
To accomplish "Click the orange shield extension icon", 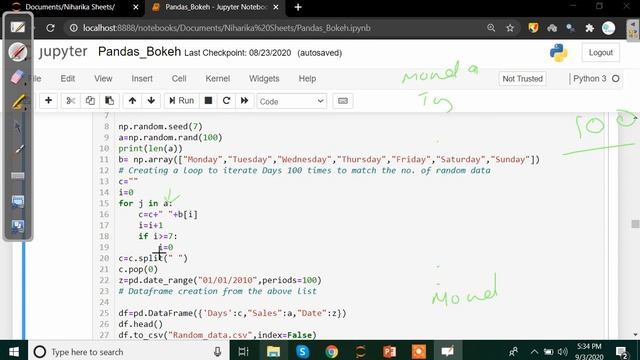I will tap(533, 28).
